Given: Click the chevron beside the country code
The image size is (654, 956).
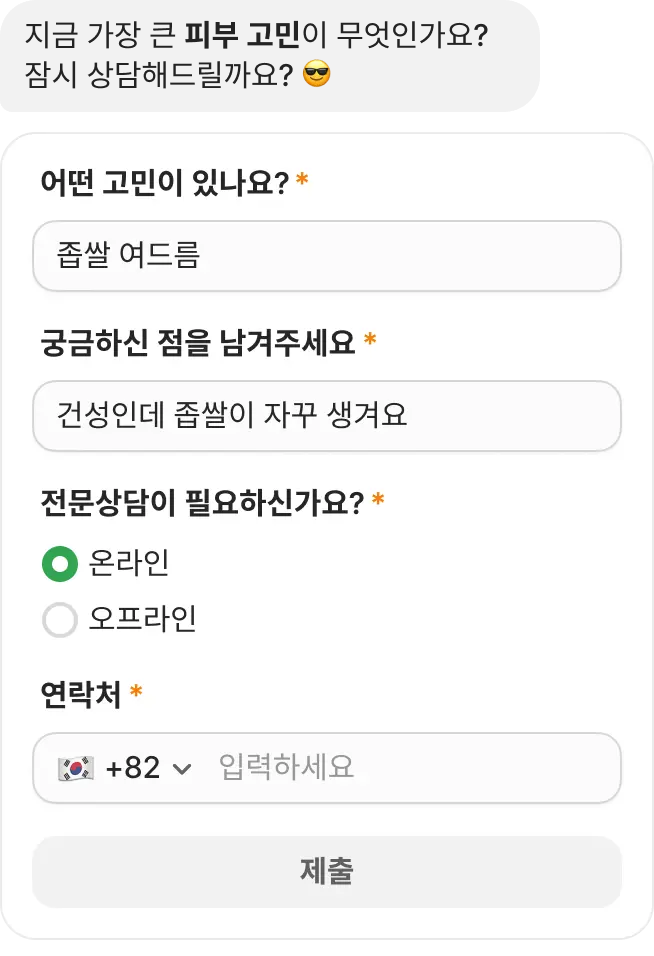Looking at the screenshot, I should [x=182, y=768].
